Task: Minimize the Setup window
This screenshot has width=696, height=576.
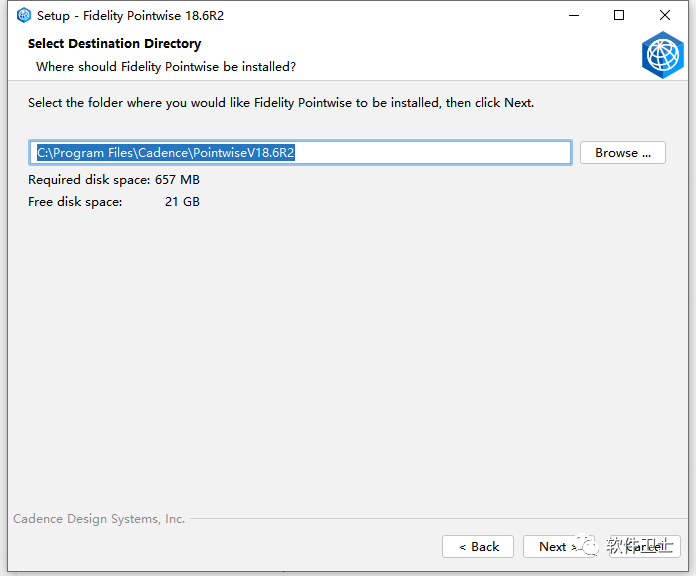Action: coord(574,16)
